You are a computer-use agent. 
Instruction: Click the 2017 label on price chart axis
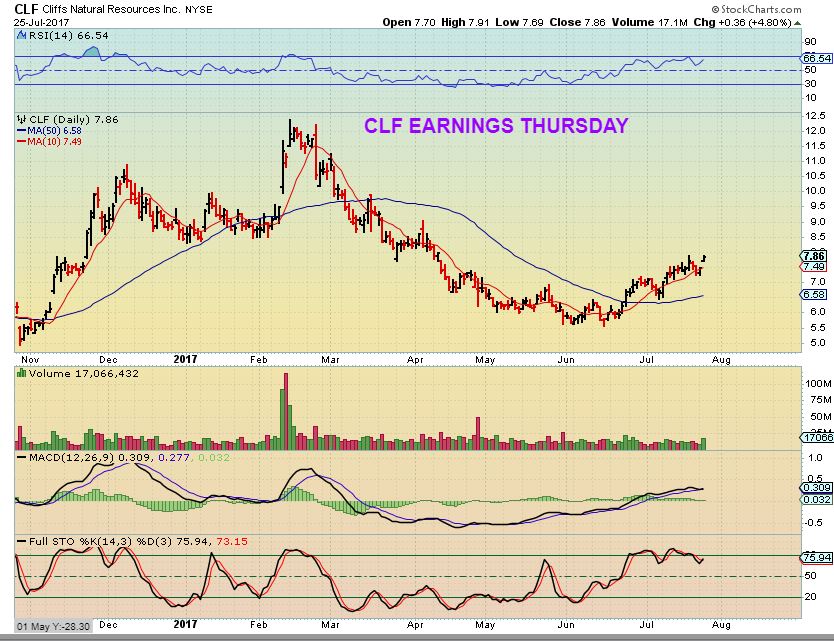185,360
